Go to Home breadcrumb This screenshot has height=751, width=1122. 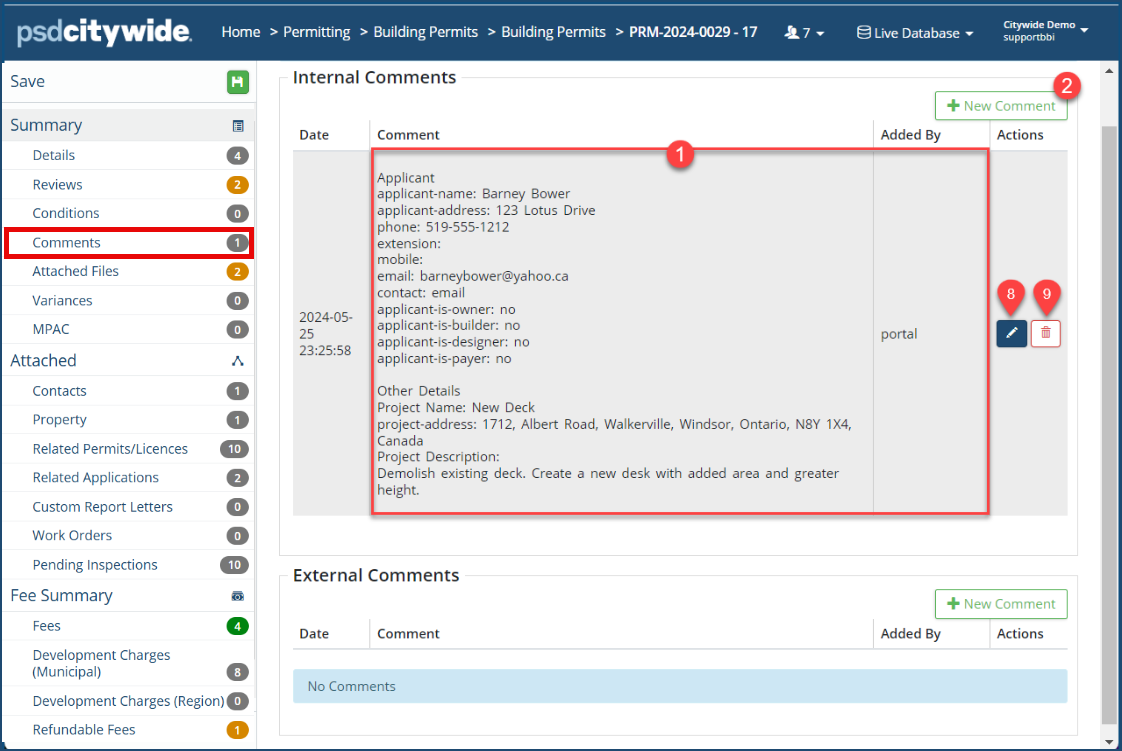[240, 32]
